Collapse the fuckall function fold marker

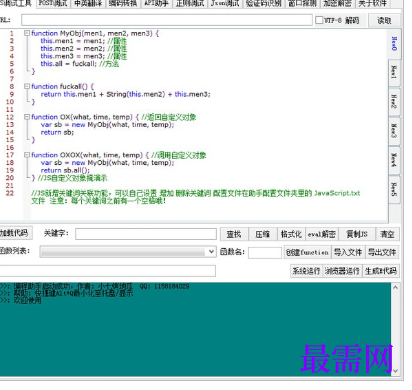click(27, 86)
